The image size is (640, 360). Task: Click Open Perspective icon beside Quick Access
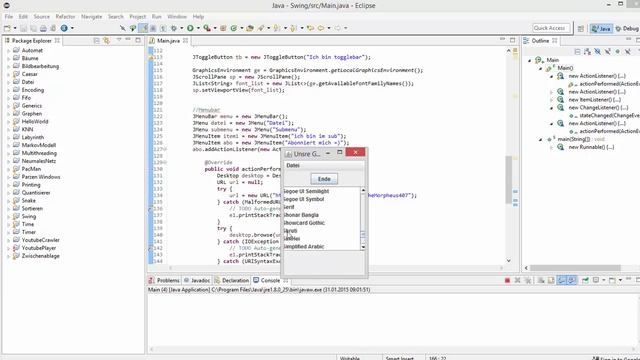581,29
